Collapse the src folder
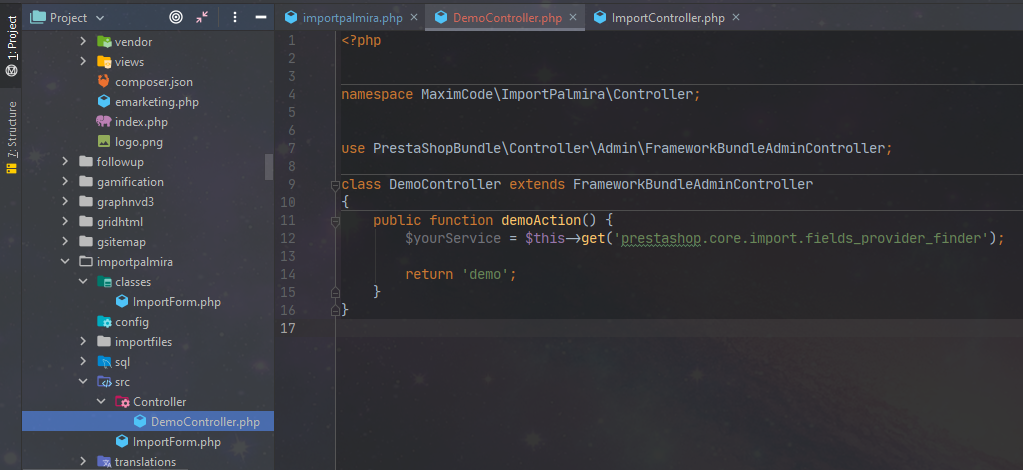 [83, 382]
